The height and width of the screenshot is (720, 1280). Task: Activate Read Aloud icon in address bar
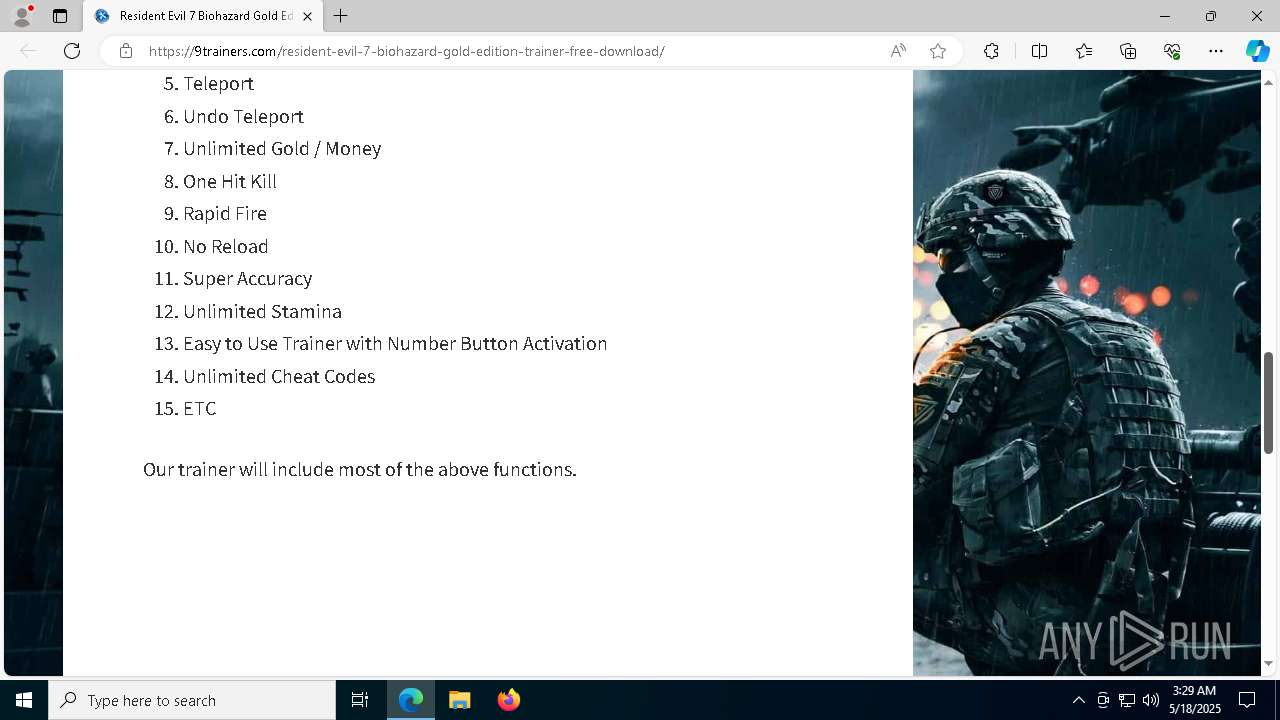pos(898,51)
